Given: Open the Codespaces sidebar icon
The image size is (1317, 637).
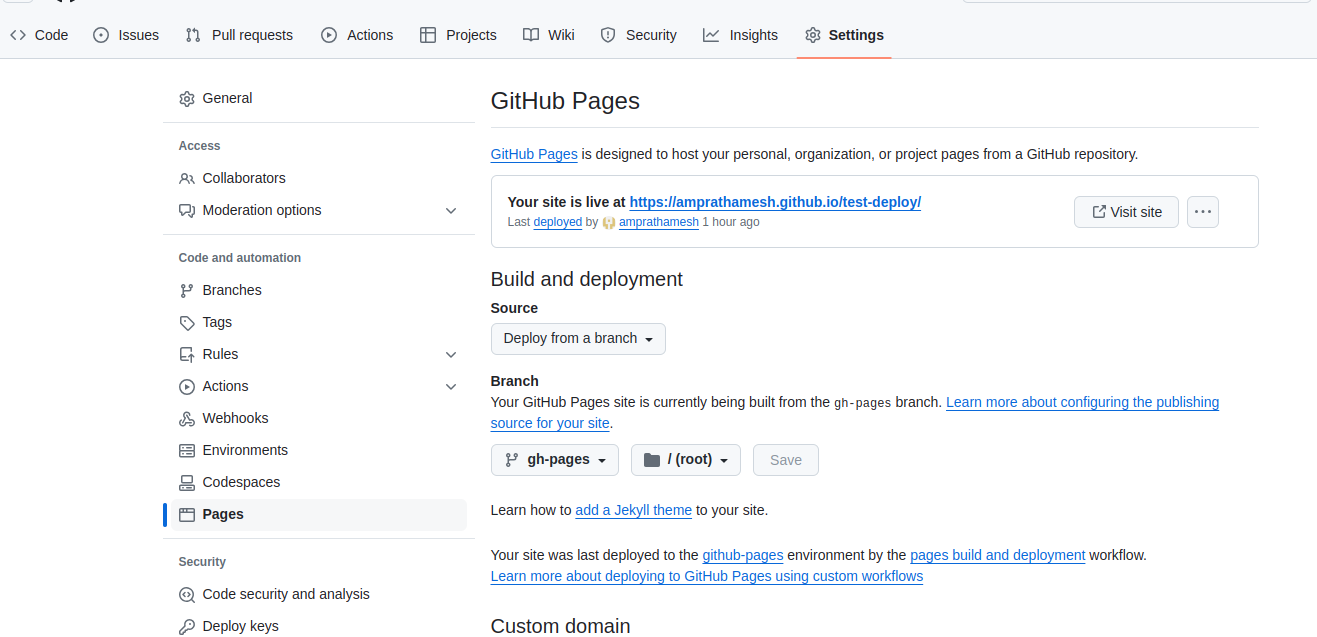Looking at the screenshot, I should (187, 482).
